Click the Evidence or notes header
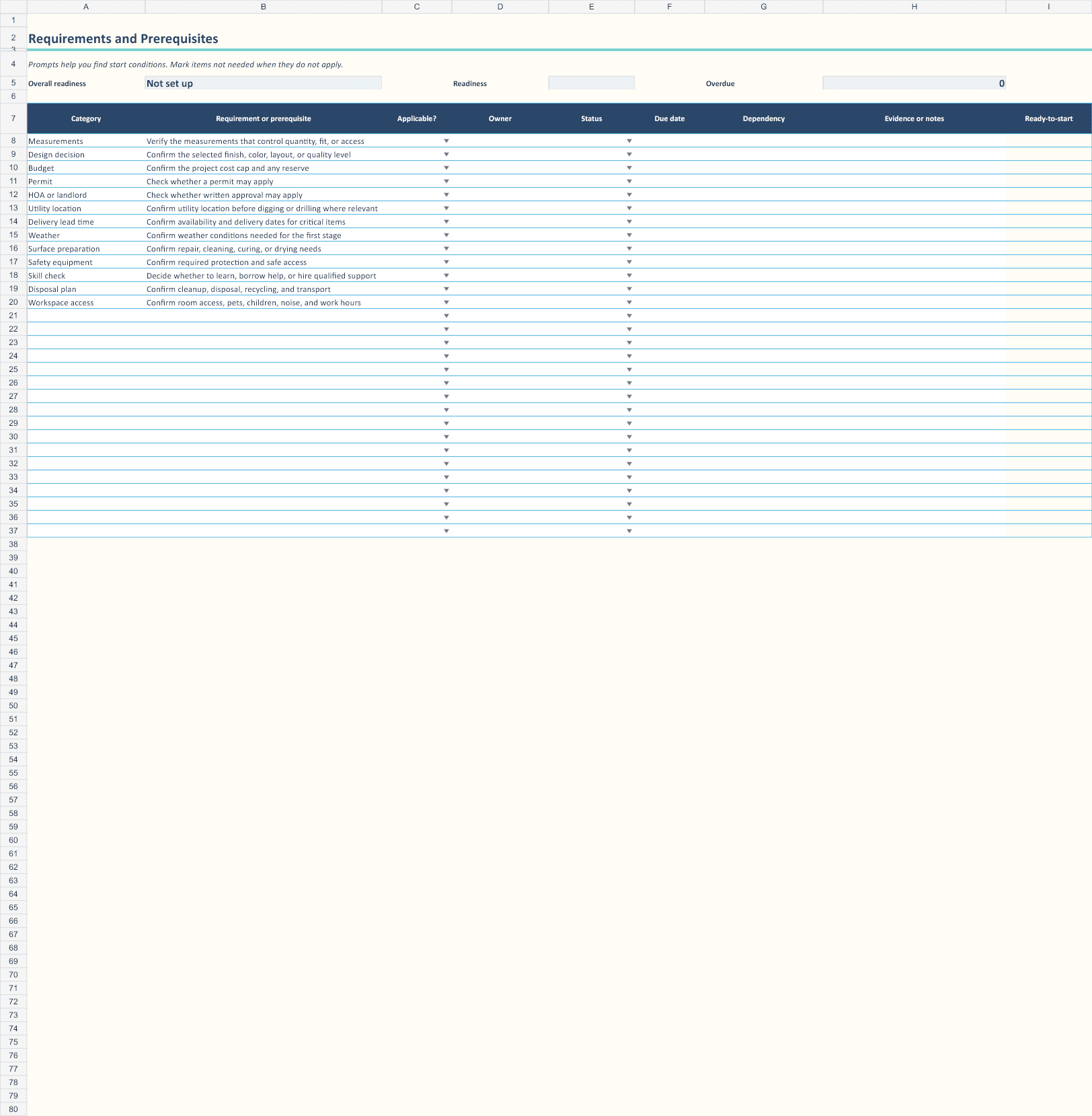 (914, 118)
